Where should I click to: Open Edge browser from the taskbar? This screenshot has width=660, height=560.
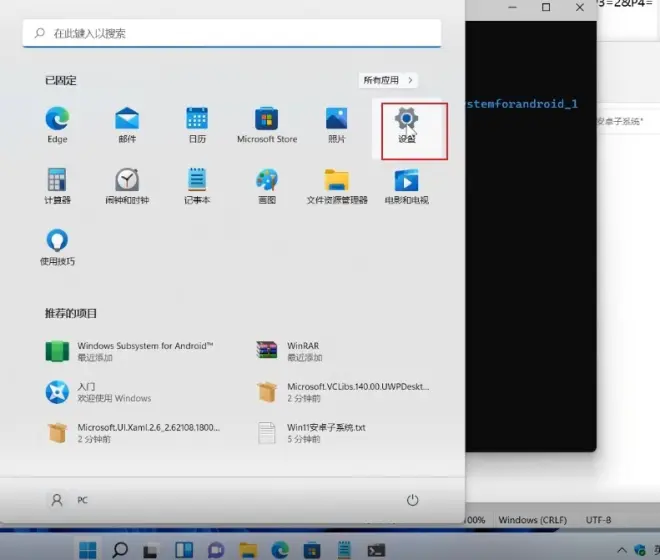280,550
